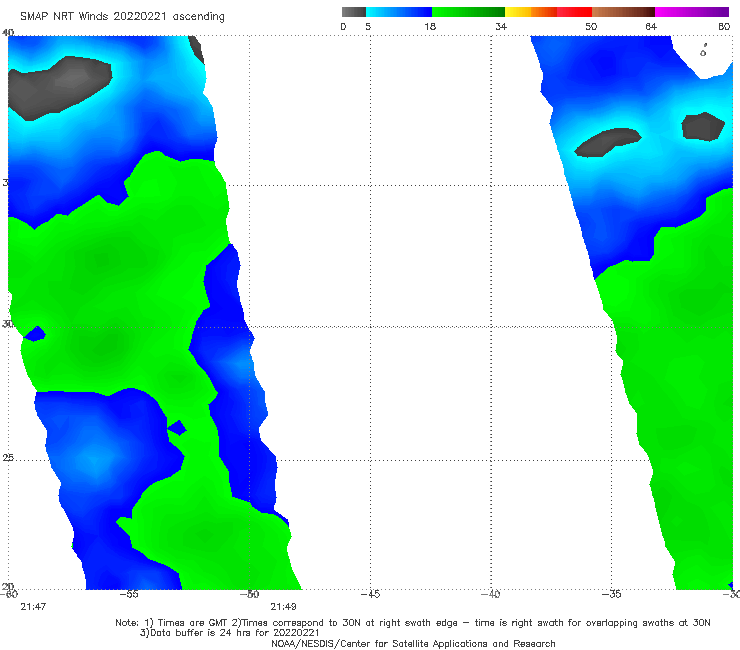
Task: Click the longitude label '-55'
Action: coord(129,594)
